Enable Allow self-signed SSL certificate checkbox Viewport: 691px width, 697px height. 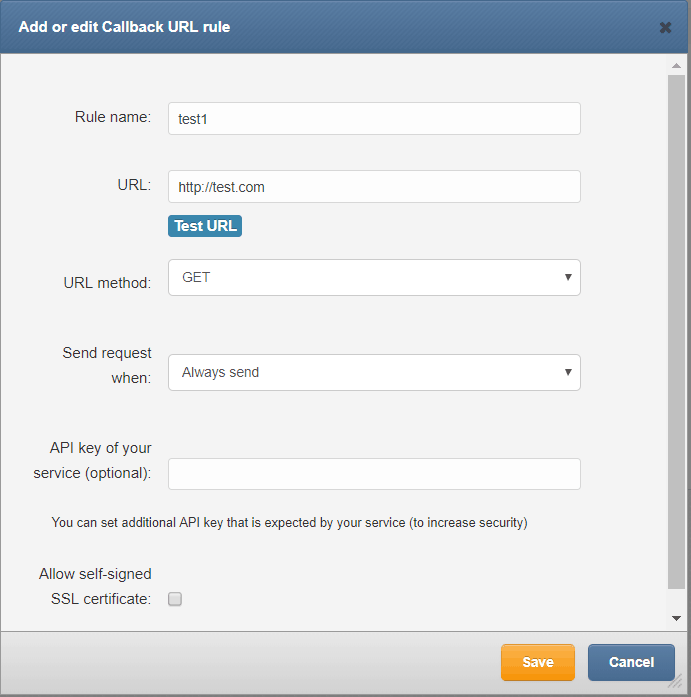[x=175, y=599]
